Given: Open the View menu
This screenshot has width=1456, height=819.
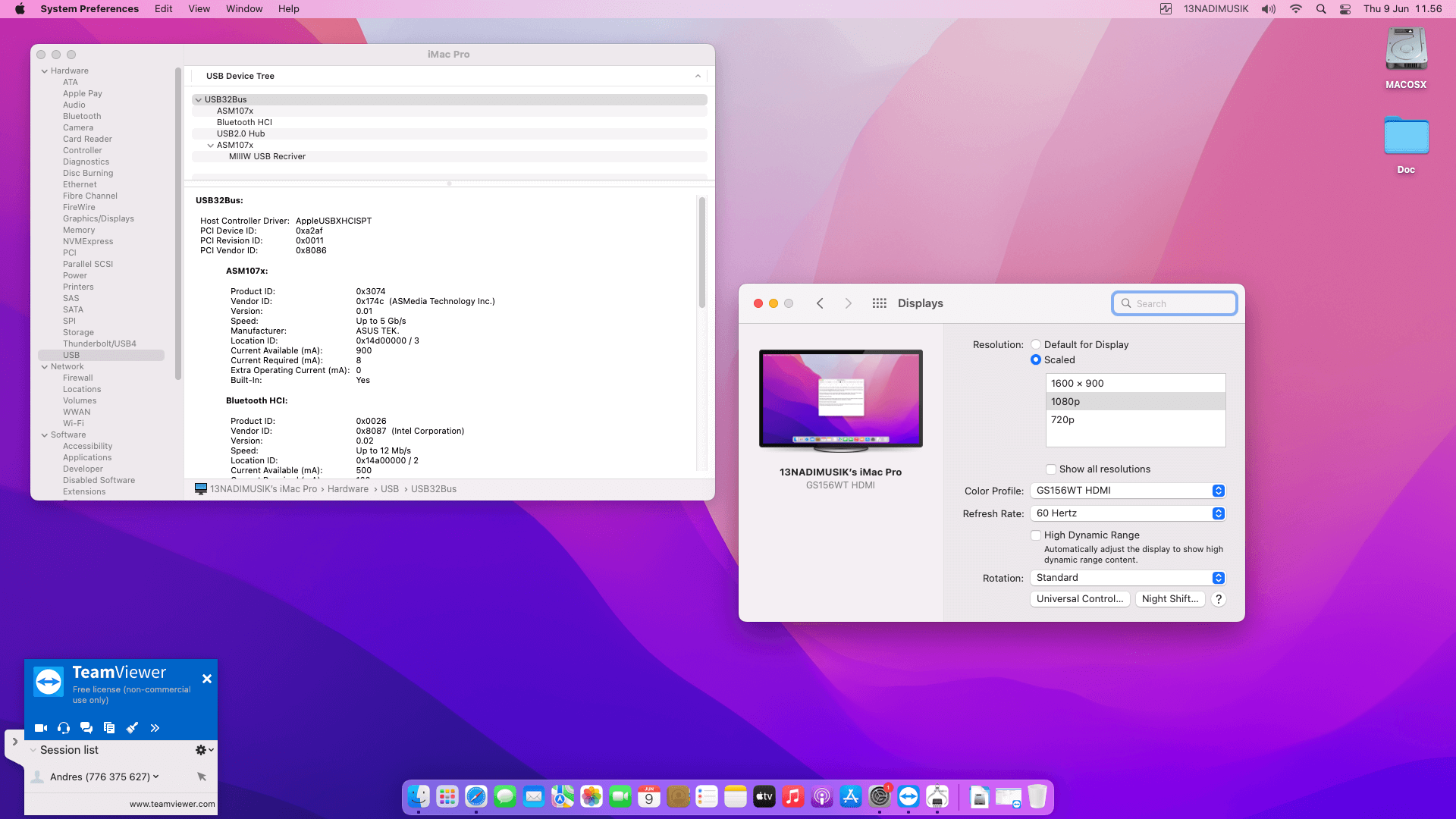Looking at the screenshot, I should 199,9.
